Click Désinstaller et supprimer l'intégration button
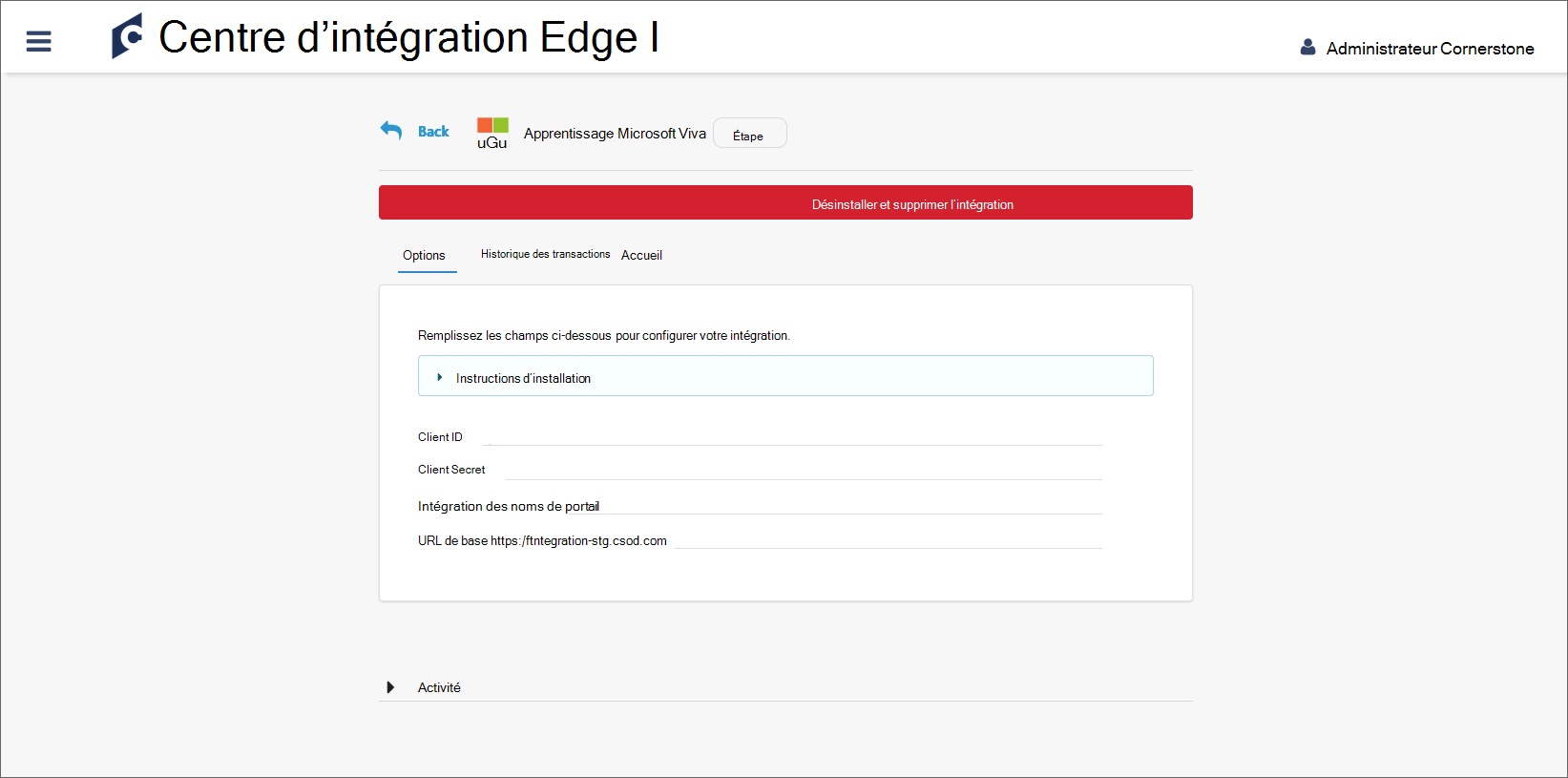The image size is (1568, 778). click(x=785, y=202)
